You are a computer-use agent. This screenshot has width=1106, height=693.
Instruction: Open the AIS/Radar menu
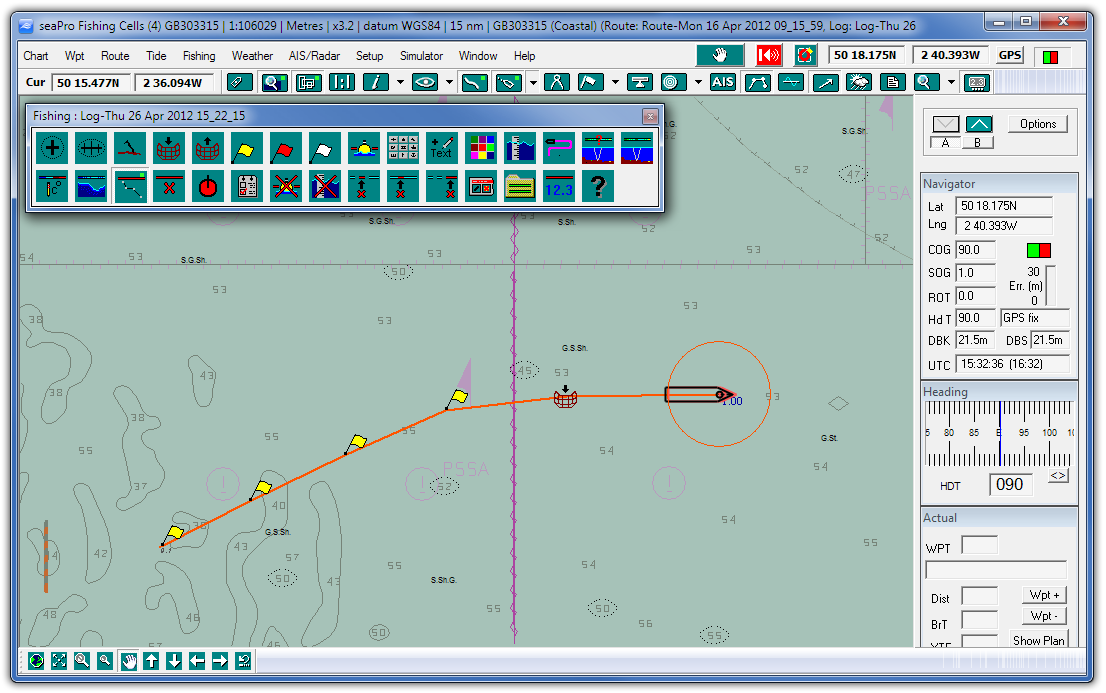(x=315, y=56)
